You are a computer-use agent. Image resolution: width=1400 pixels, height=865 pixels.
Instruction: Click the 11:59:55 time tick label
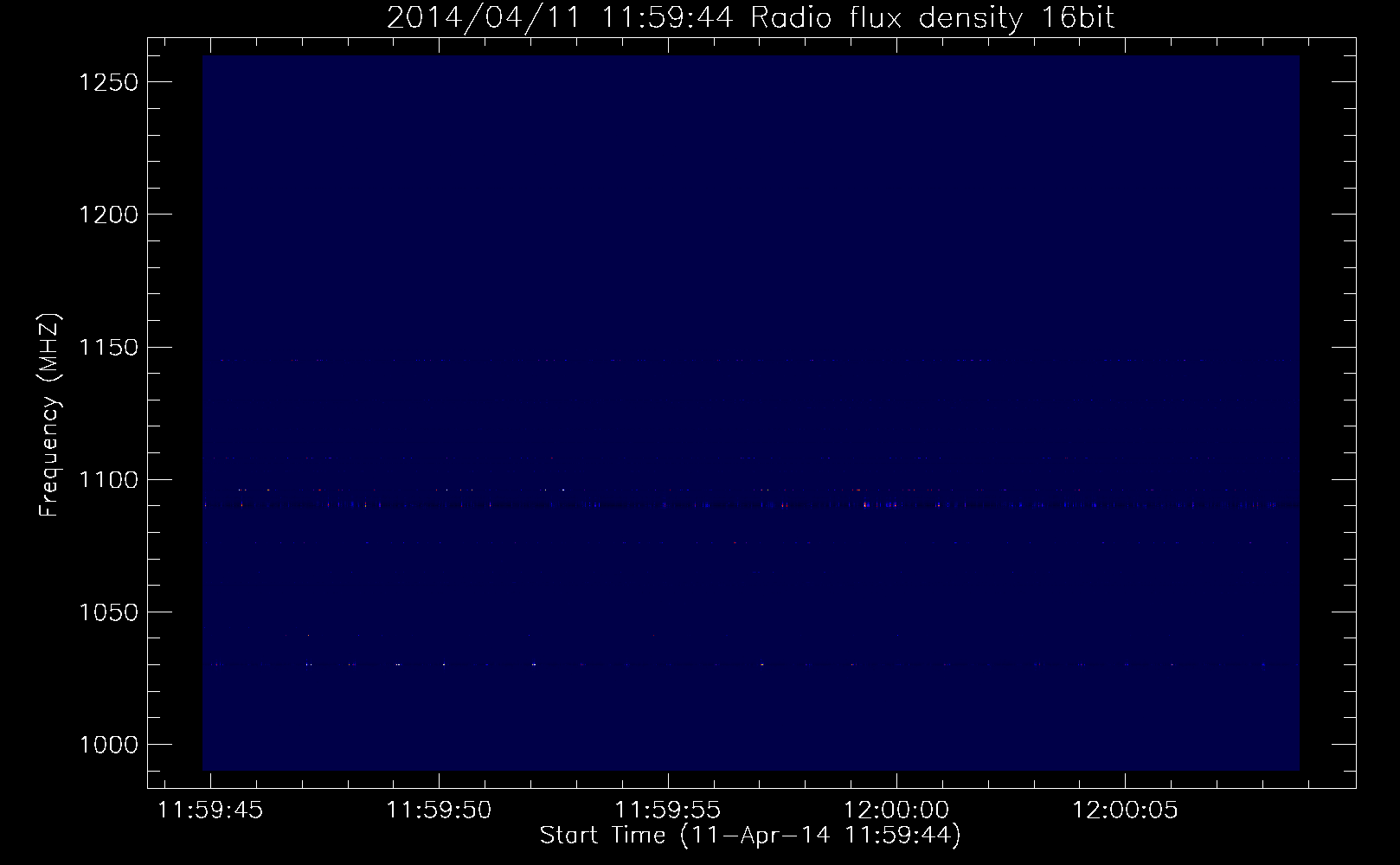[x=668, y=811]
